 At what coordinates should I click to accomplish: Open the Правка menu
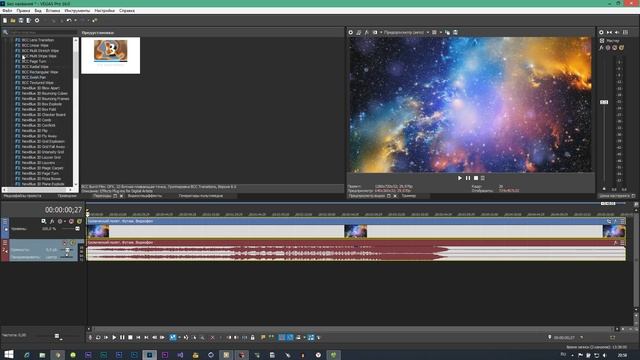click(23, 11)
